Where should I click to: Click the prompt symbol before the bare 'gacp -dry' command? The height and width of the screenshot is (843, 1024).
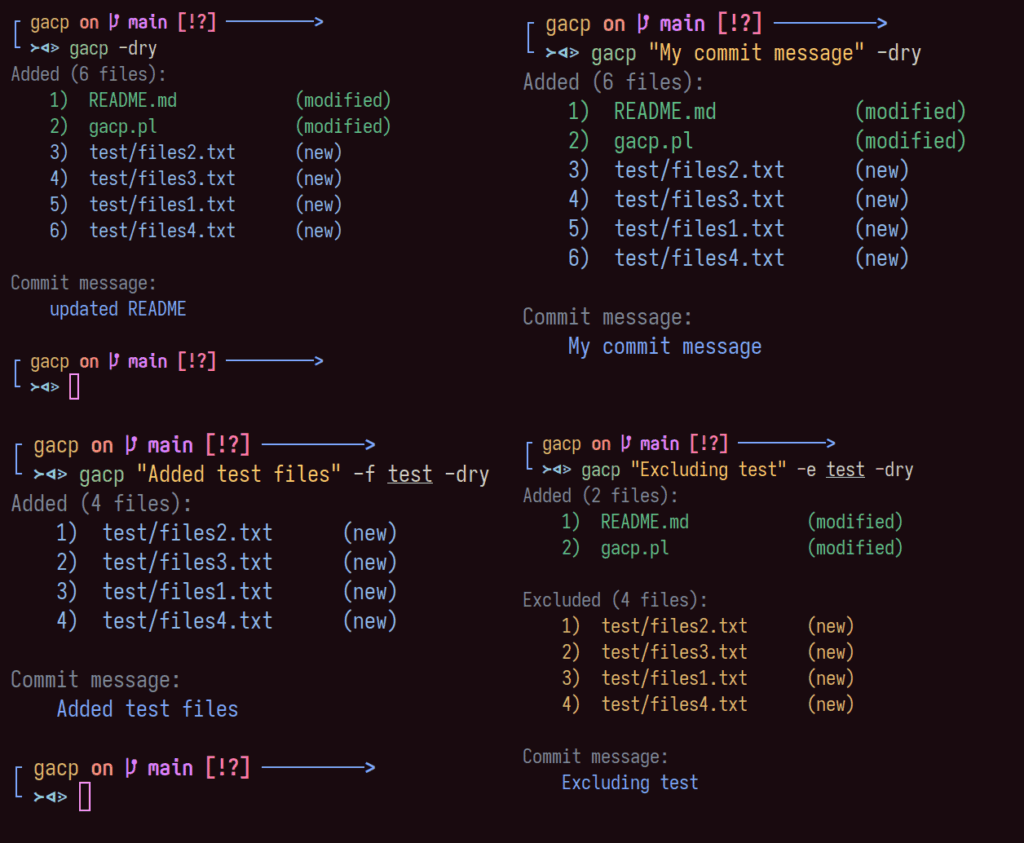[x=45, y=48]
